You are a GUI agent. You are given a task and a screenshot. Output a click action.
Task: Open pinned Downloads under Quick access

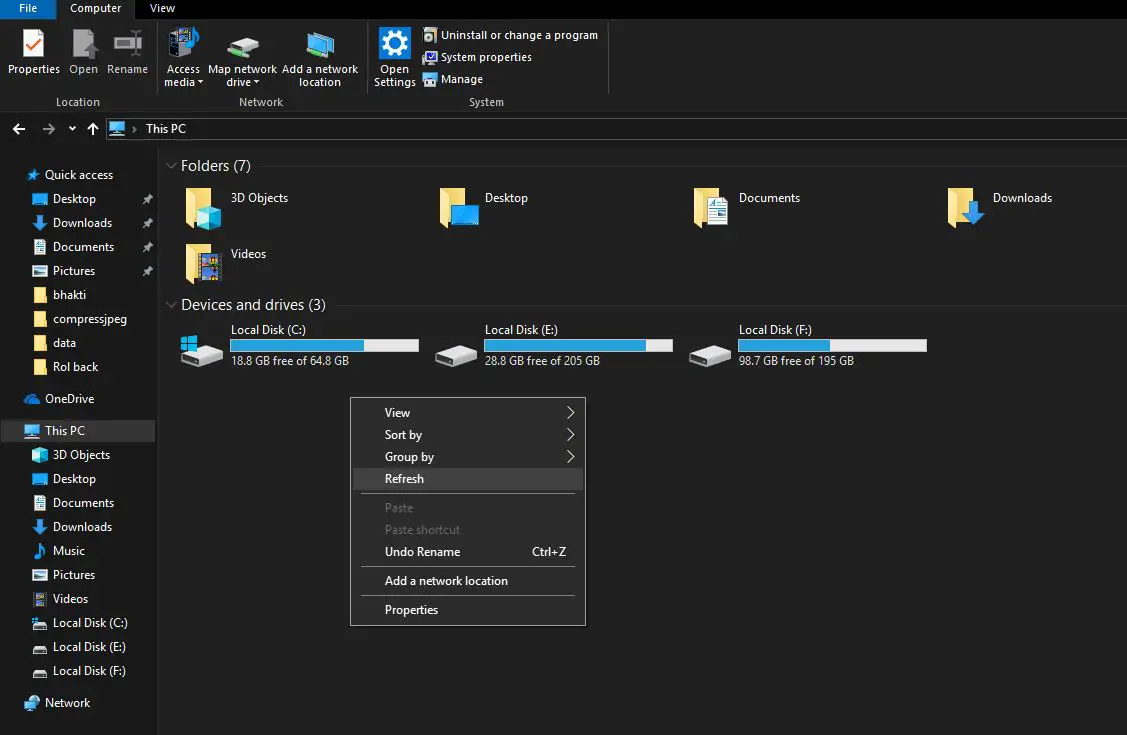point(82,223)
